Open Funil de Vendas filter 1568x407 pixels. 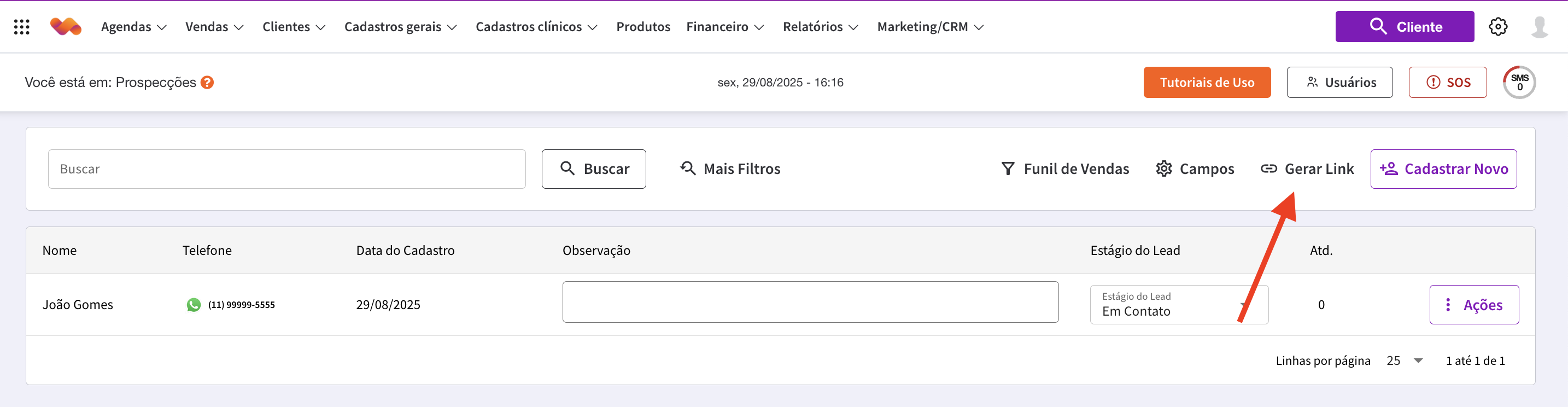1065,169
